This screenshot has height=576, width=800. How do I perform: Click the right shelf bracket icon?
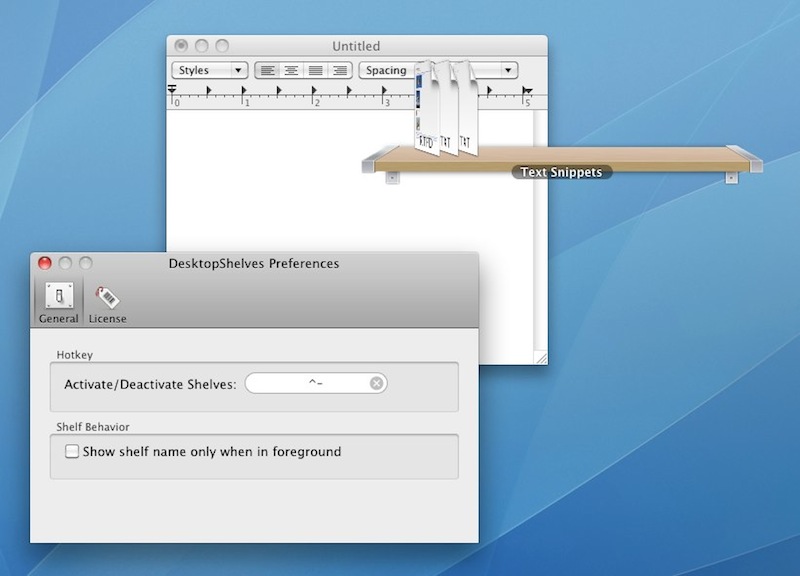click(x=732, y=177)
